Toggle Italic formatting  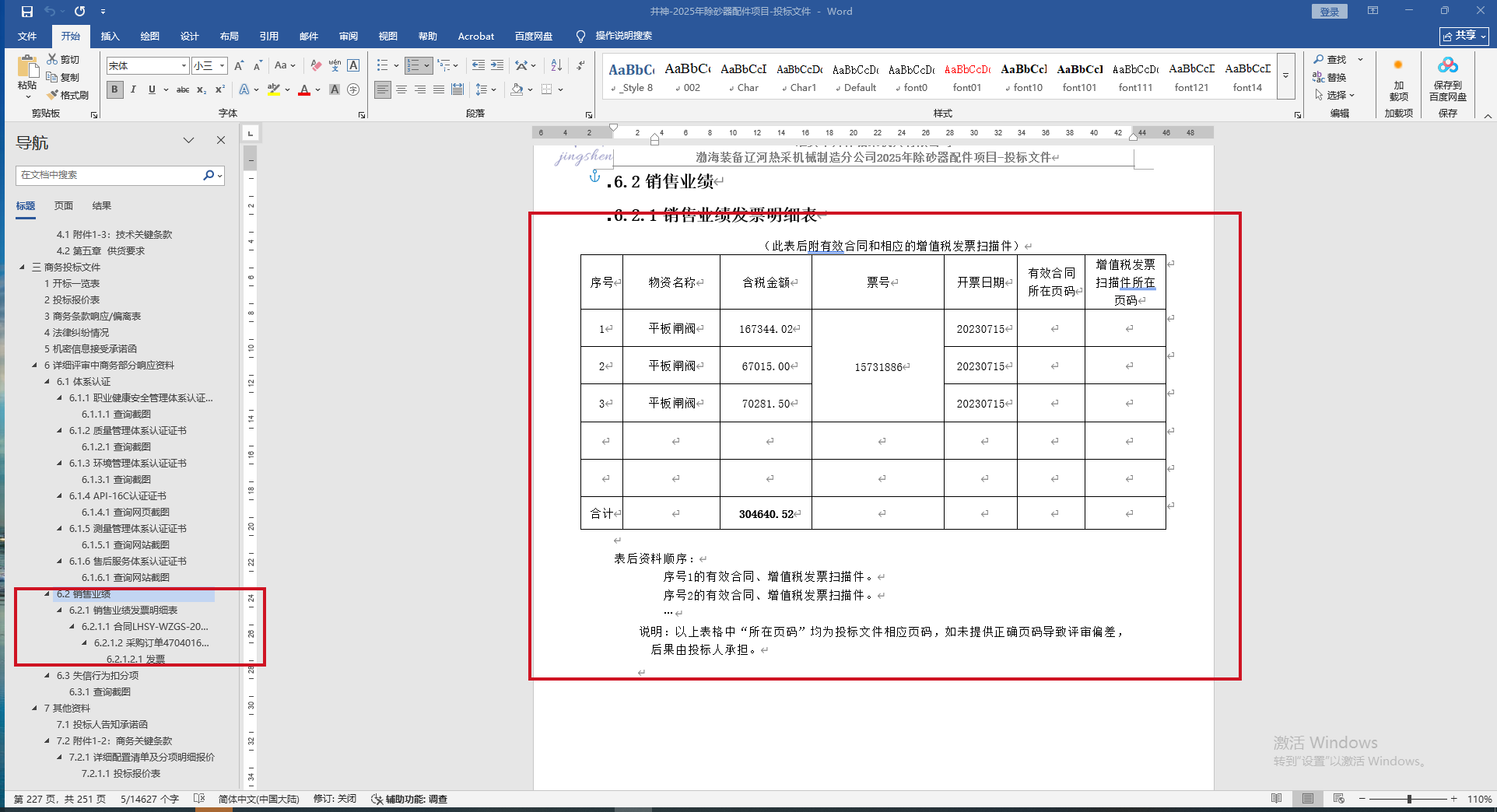133,89
